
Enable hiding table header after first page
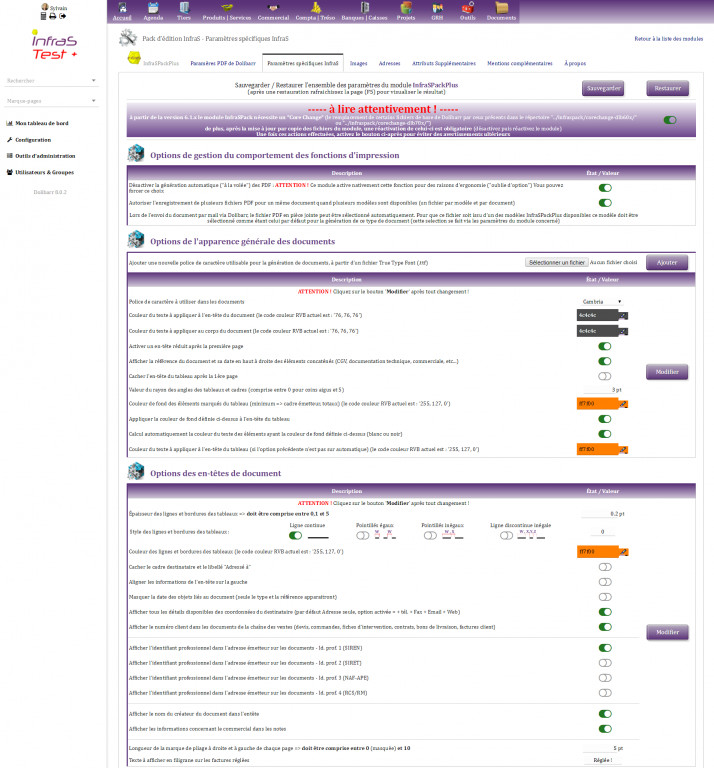pyautogui.click(x=605, y=376)
